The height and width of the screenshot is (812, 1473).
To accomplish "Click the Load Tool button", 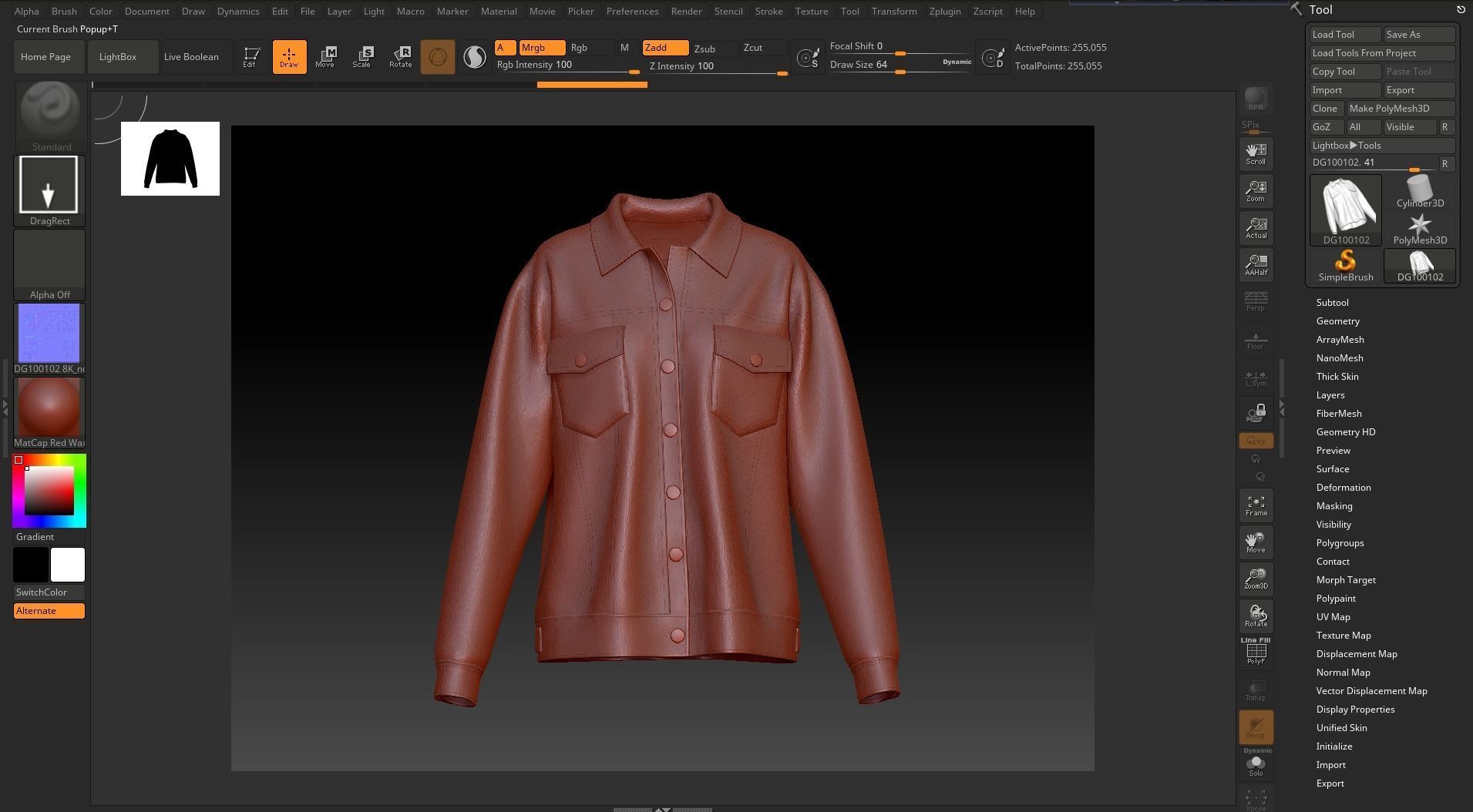I will (1345, 35).
